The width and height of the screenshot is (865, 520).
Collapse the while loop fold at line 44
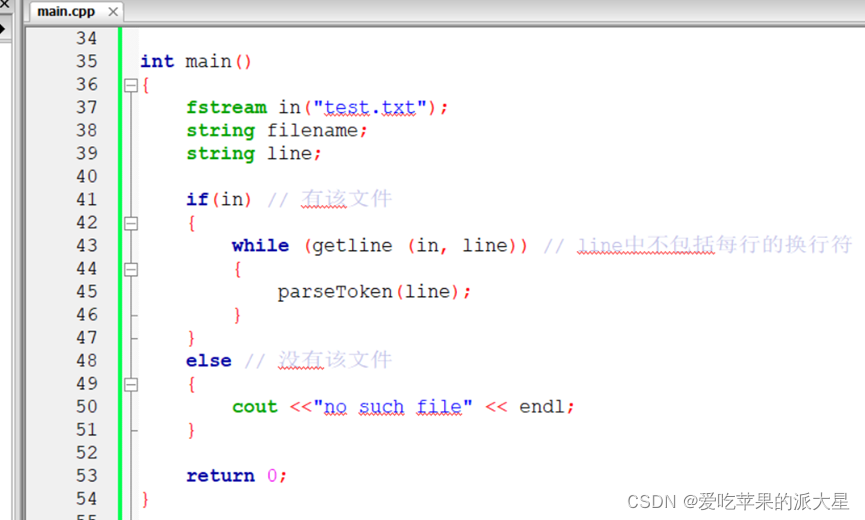click(x=131, y=270)
